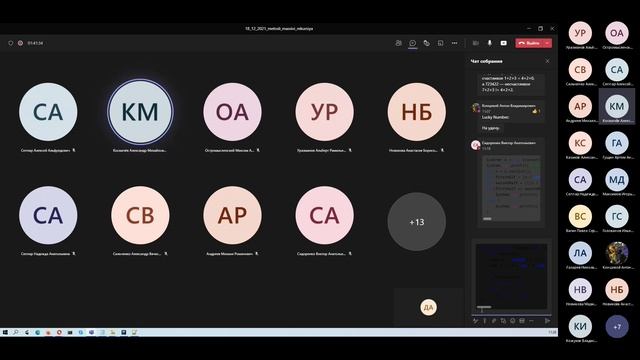Viewport: 640px width, 360px height.
Task: Click the +7 overflow circle in right strip
Action: (x=617, y=326)
